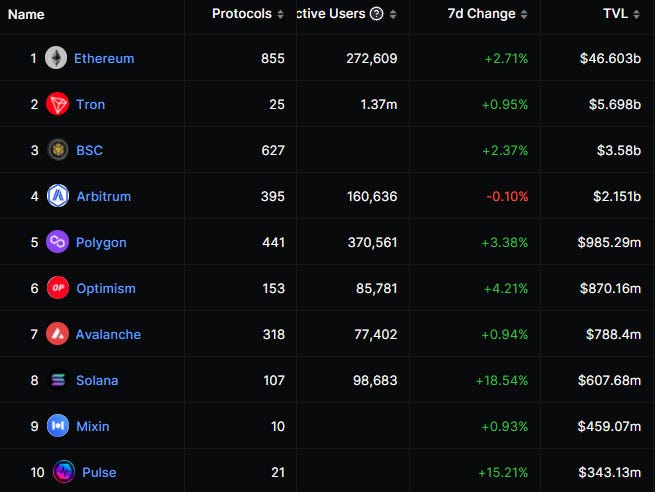This screenshot has height=492, width=655.
Task: Select Avalanche's TVL value $788.4m
Action: coord(613,334)
